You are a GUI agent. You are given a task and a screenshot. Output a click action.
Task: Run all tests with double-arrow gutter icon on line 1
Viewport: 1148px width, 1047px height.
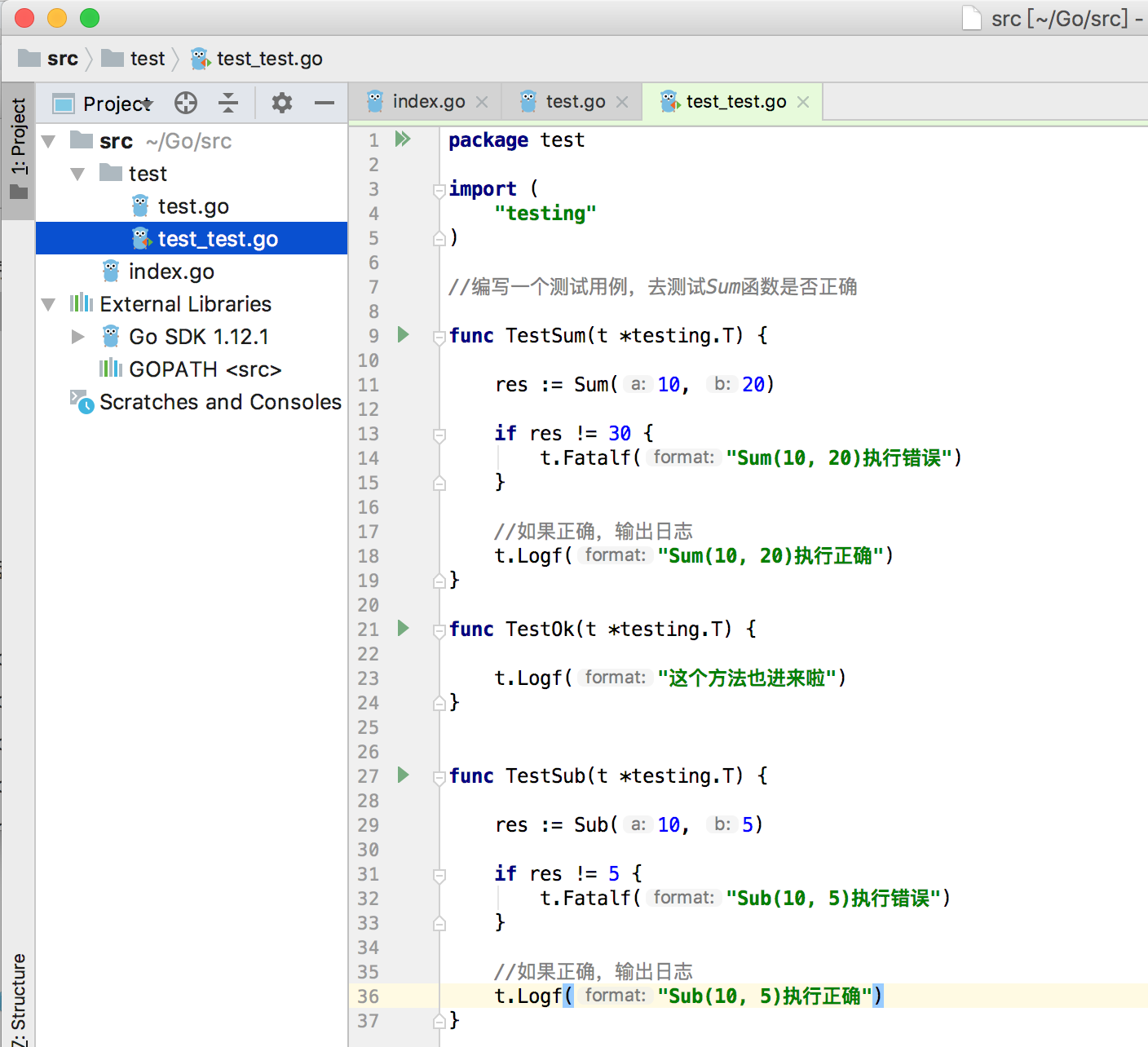click(403, 139)
